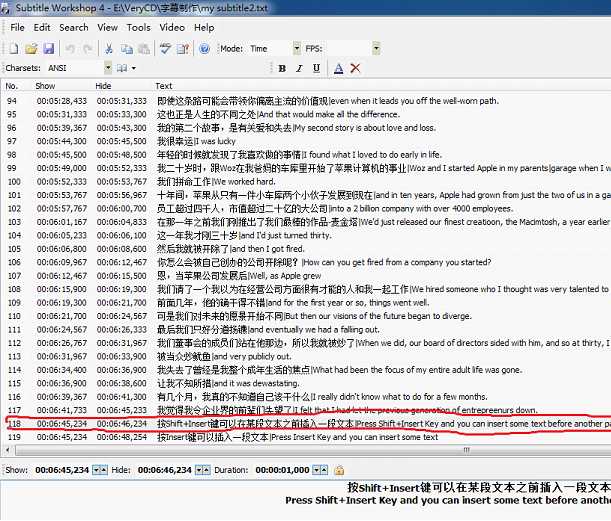Copy the selected subtitle
Screen dimensions: 611x521
pos(126,49)
